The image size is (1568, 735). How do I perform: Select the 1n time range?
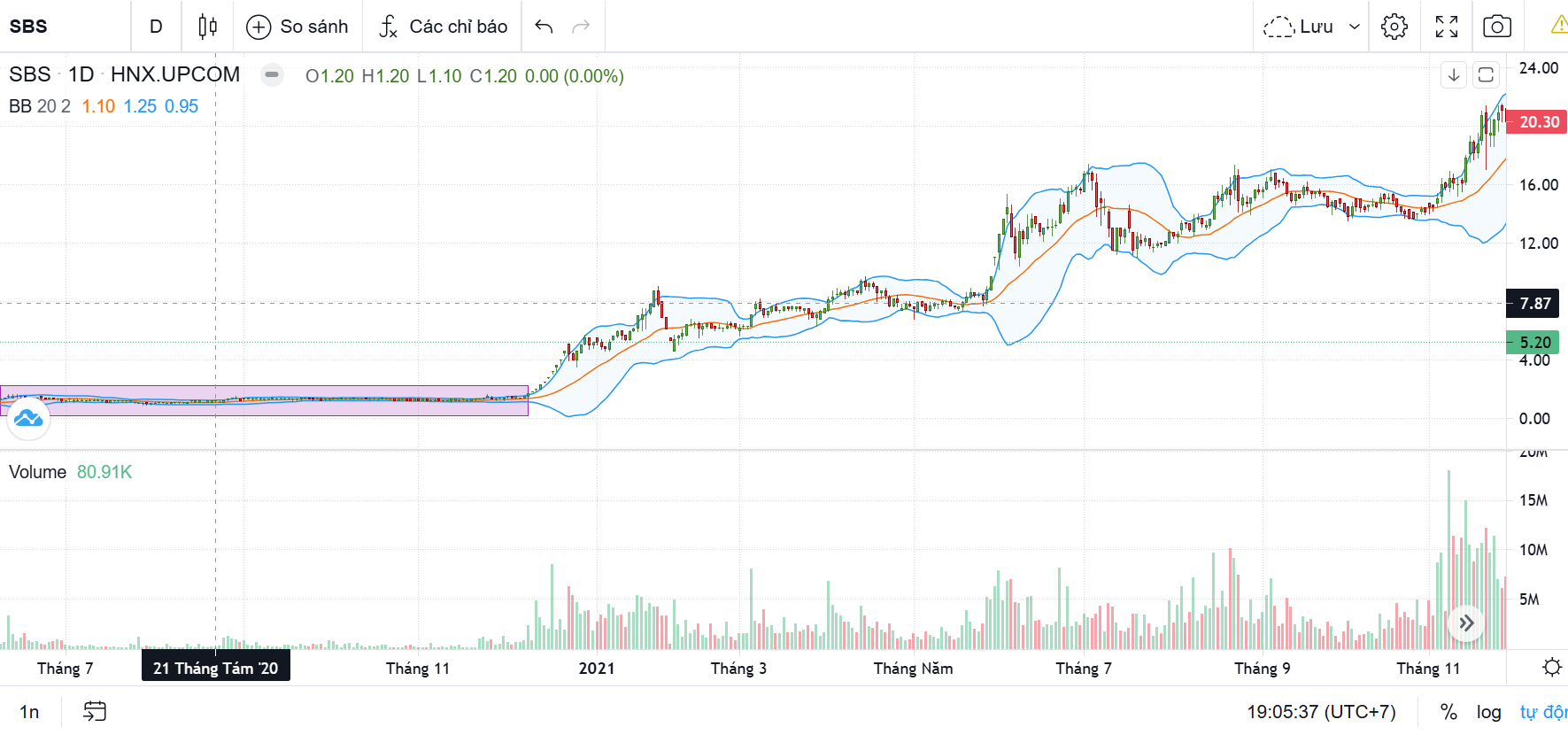tap(29, 712)
